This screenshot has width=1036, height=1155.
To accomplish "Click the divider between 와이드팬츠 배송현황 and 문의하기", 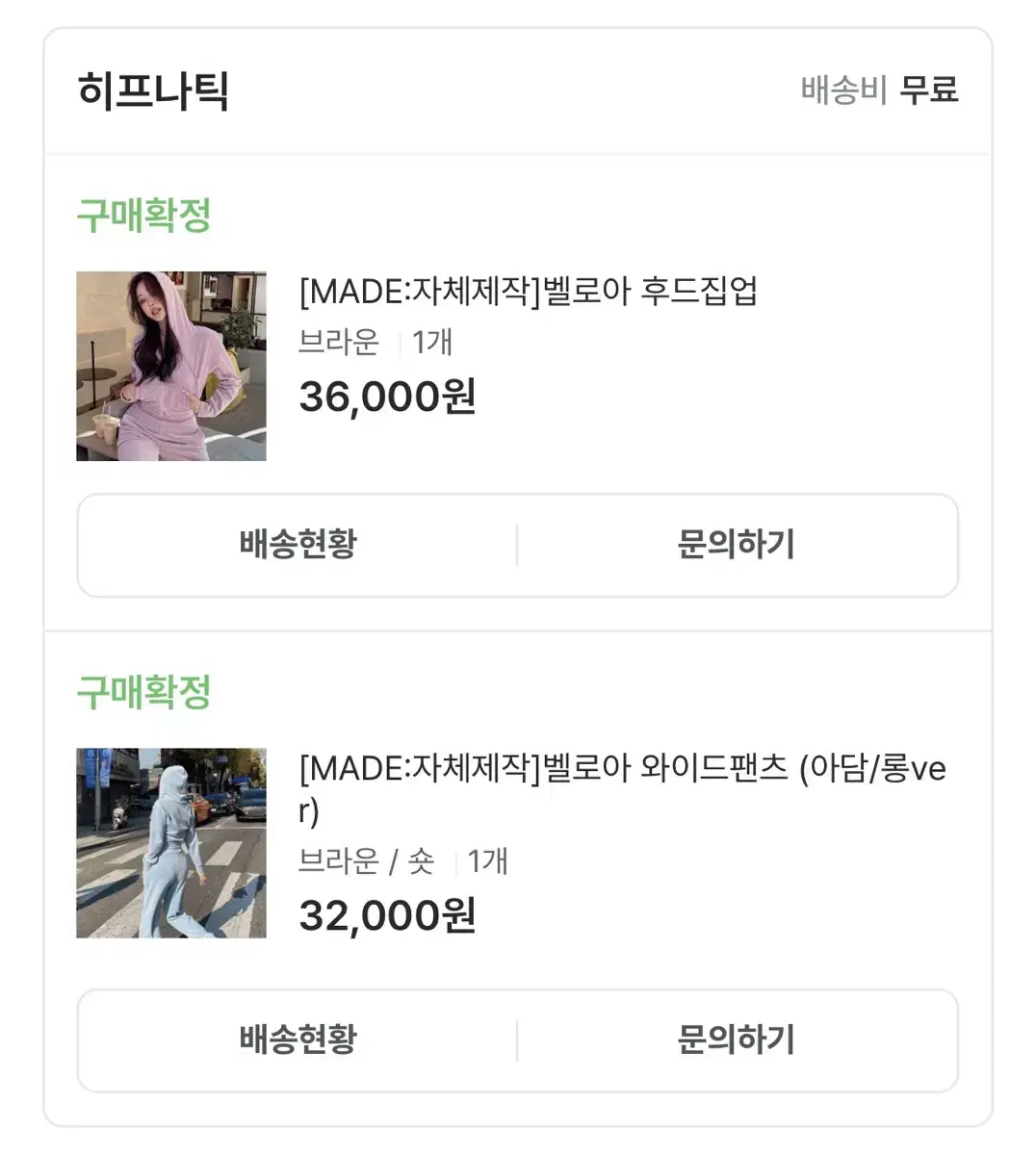I will 517,1040.
